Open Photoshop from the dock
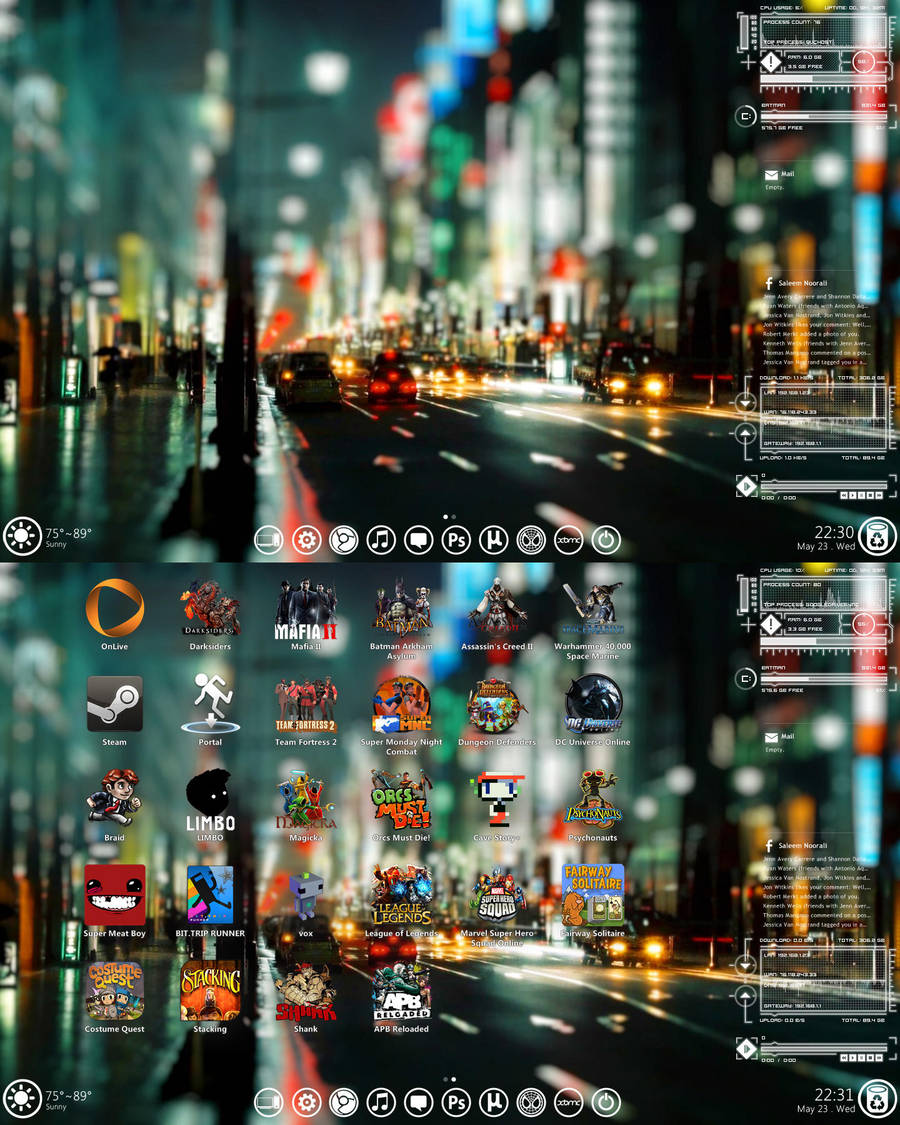The width and height of the screenshot is (900, 1125). [456, 539]
